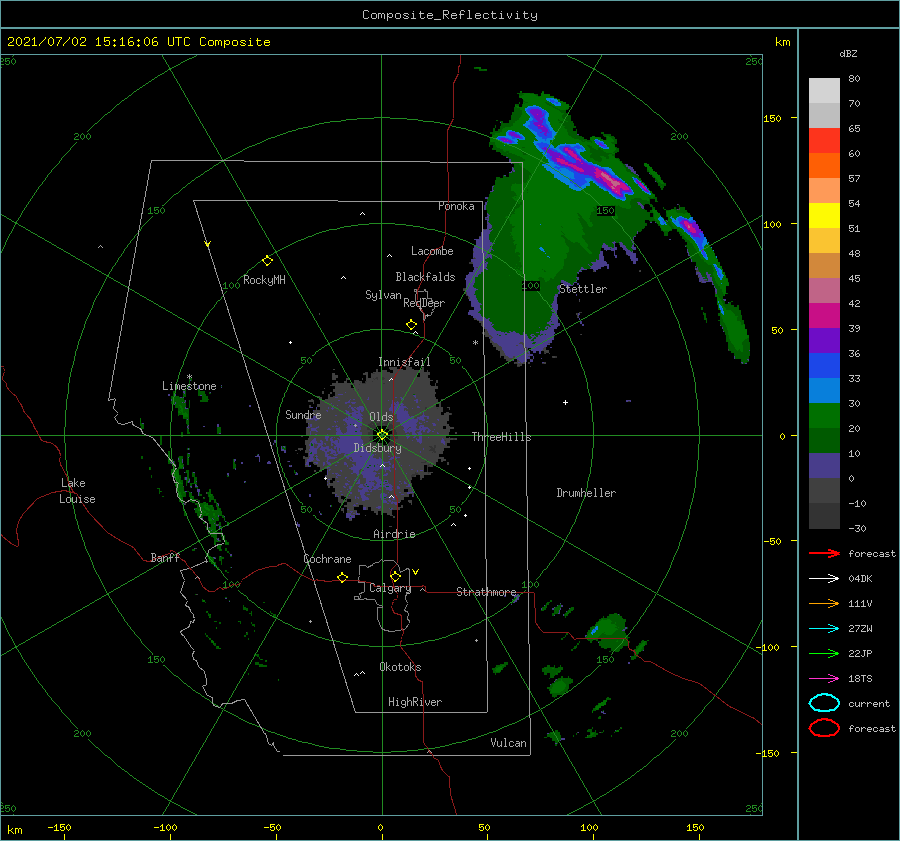The width and height of the screenshot is (900, 841).
Task: Click the RockyMH label
Action: click(264, 280)
